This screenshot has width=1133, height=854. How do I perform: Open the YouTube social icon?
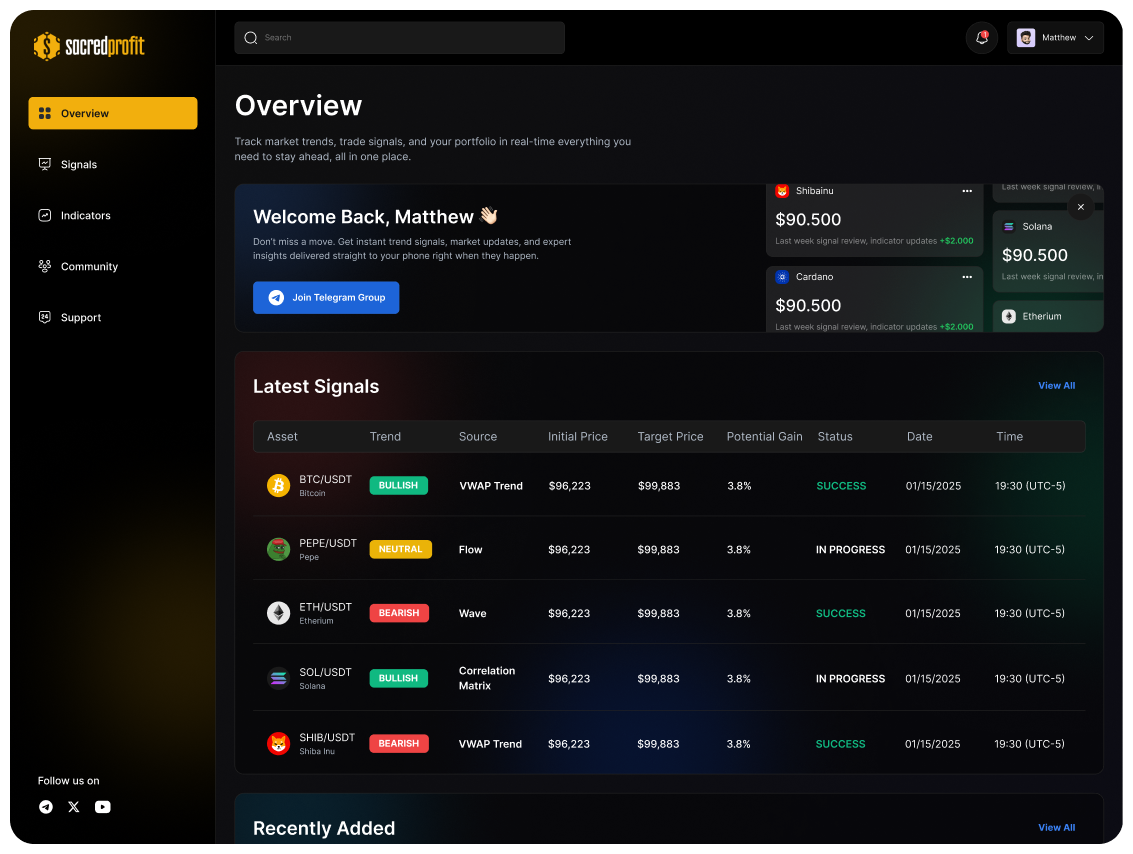click(x=103, y=807)
